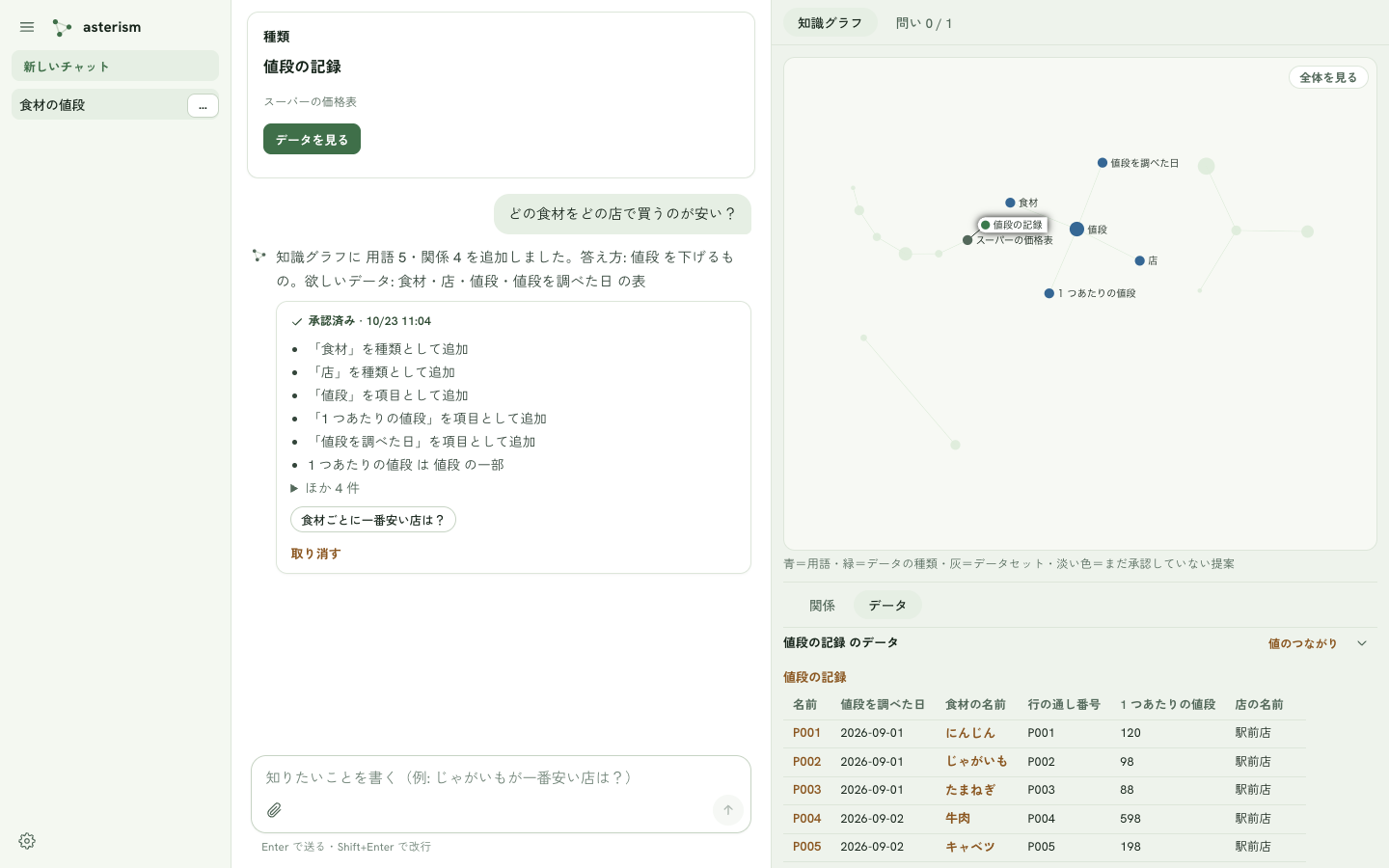1389x868 pixels.
Task: Click the 取り消す link
Action: point(316,554)
